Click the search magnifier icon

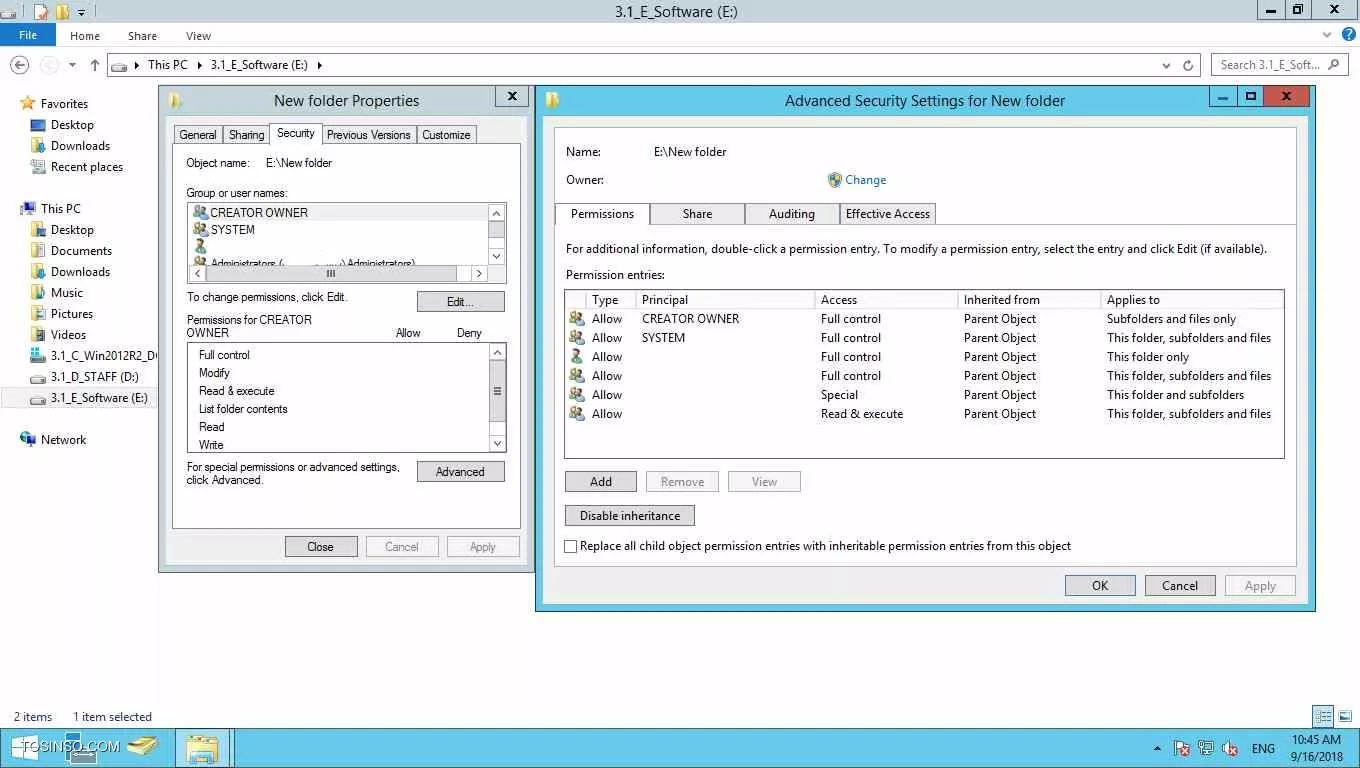point(1333,65)
